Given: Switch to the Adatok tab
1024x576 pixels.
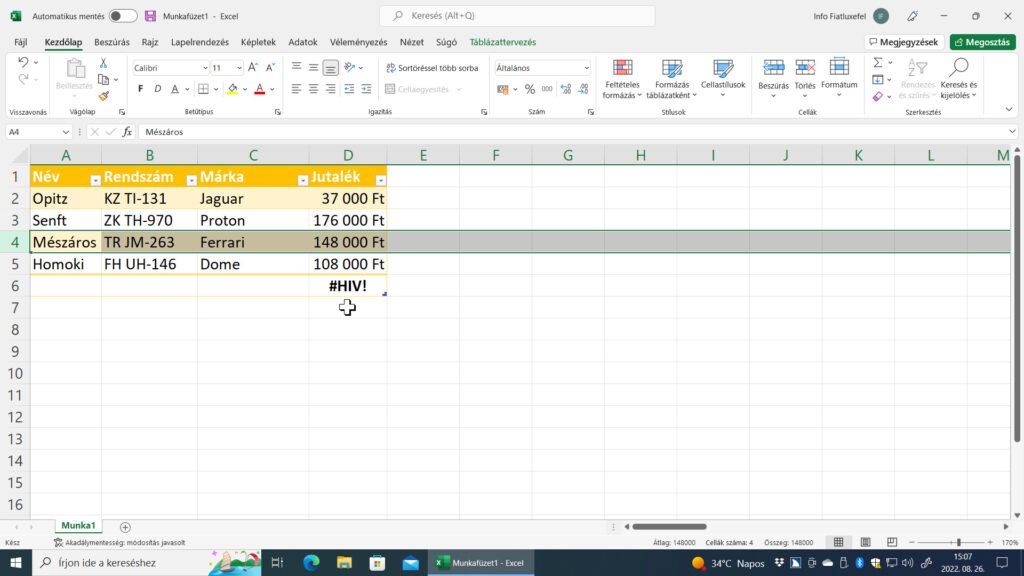Looking at the screenshot, I should pos(303,42).
